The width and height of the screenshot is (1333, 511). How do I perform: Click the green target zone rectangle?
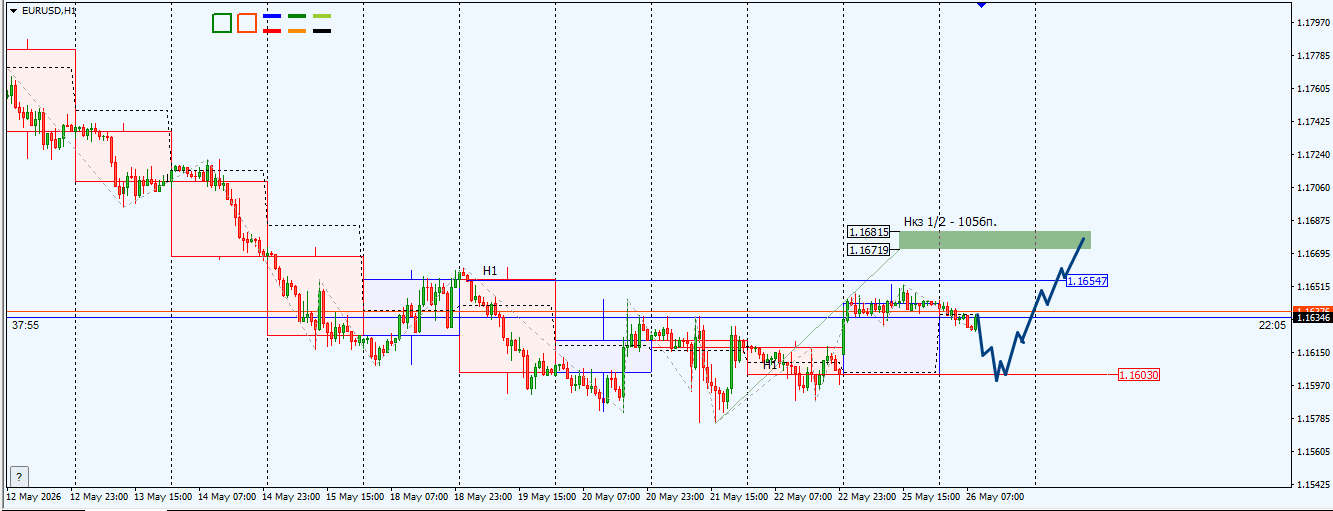(x=995, y=240)
